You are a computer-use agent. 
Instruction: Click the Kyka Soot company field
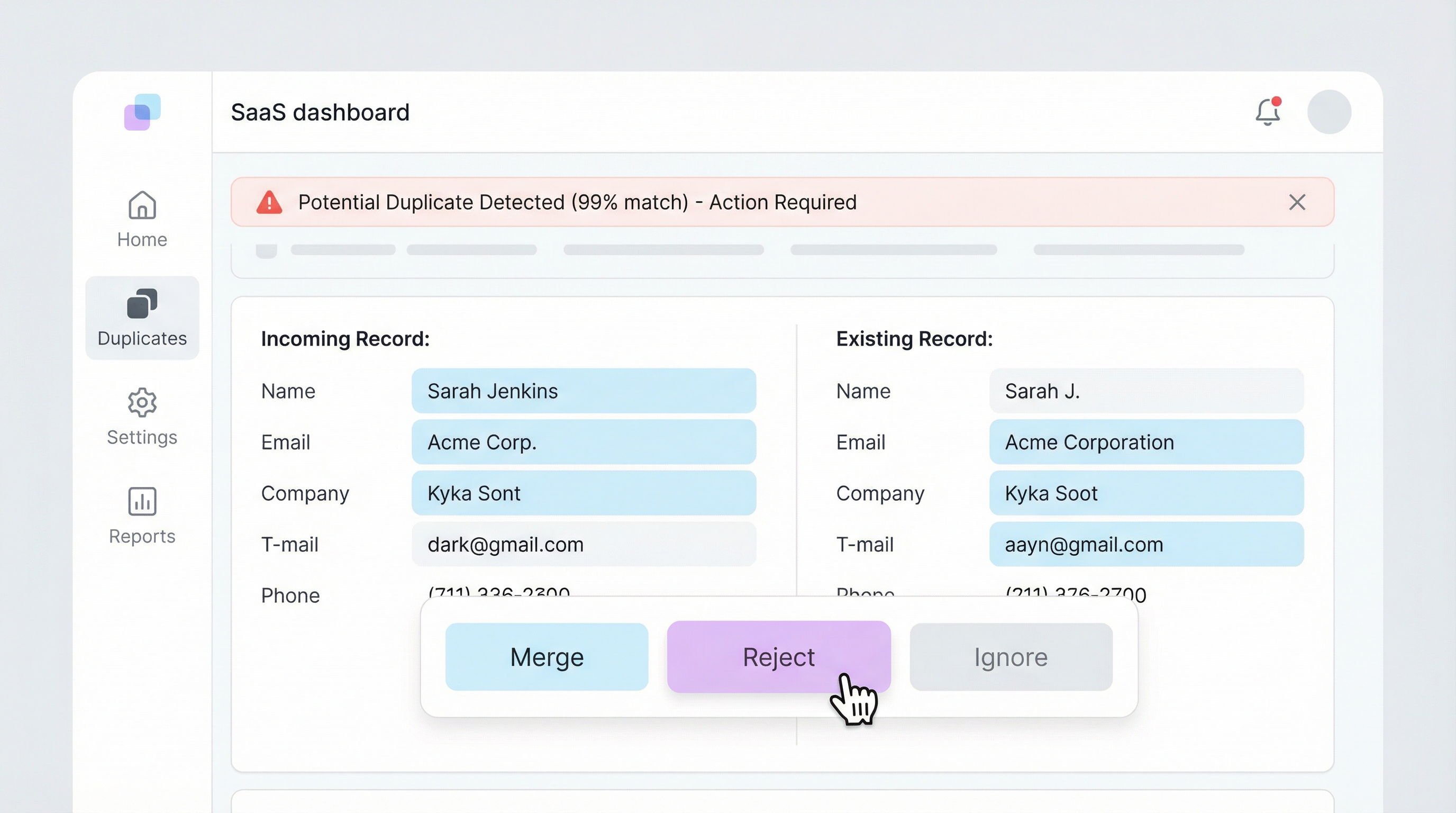(1145, 493)
